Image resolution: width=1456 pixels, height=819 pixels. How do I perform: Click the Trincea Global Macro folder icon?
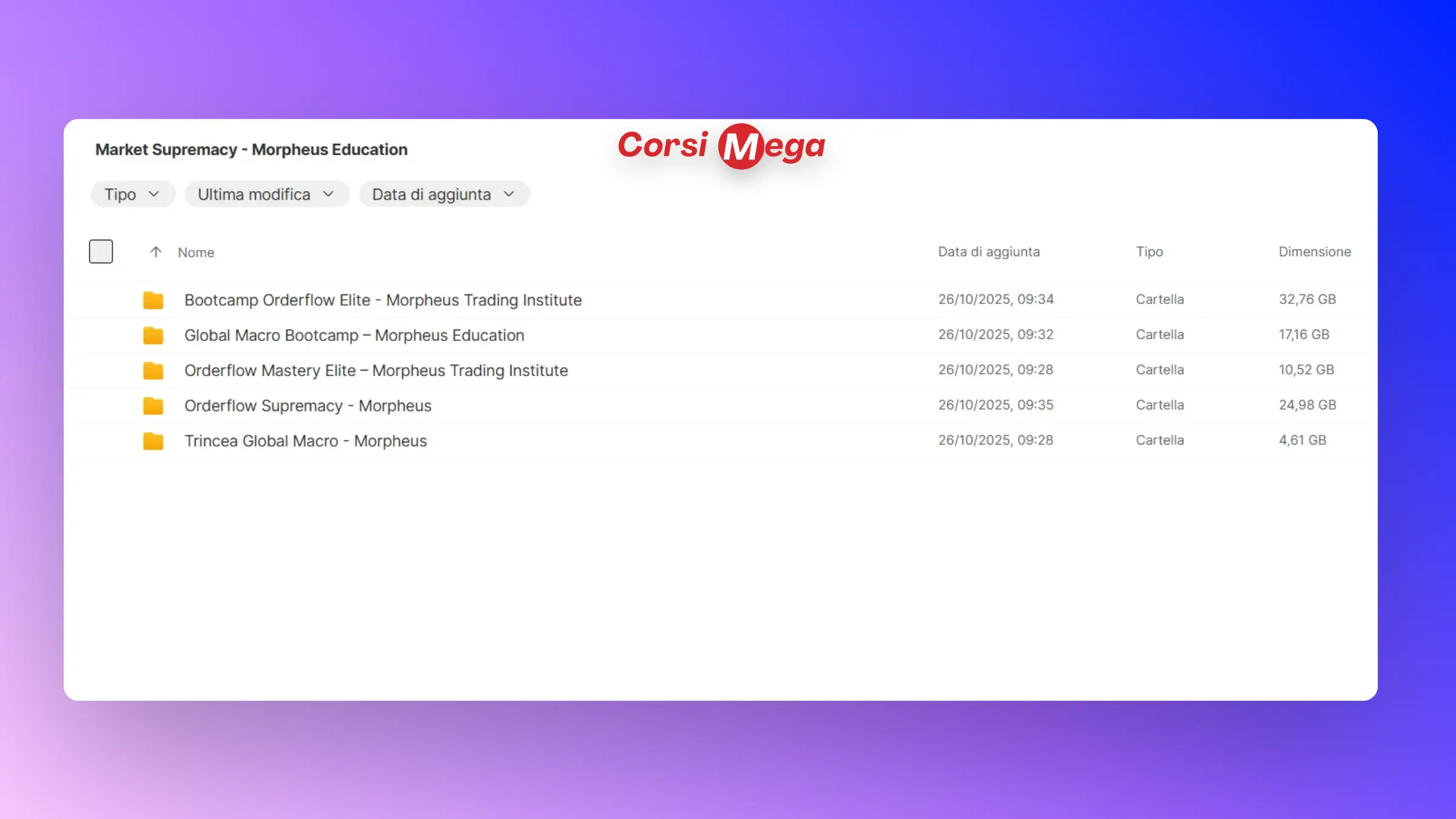(x=153, y=440)
